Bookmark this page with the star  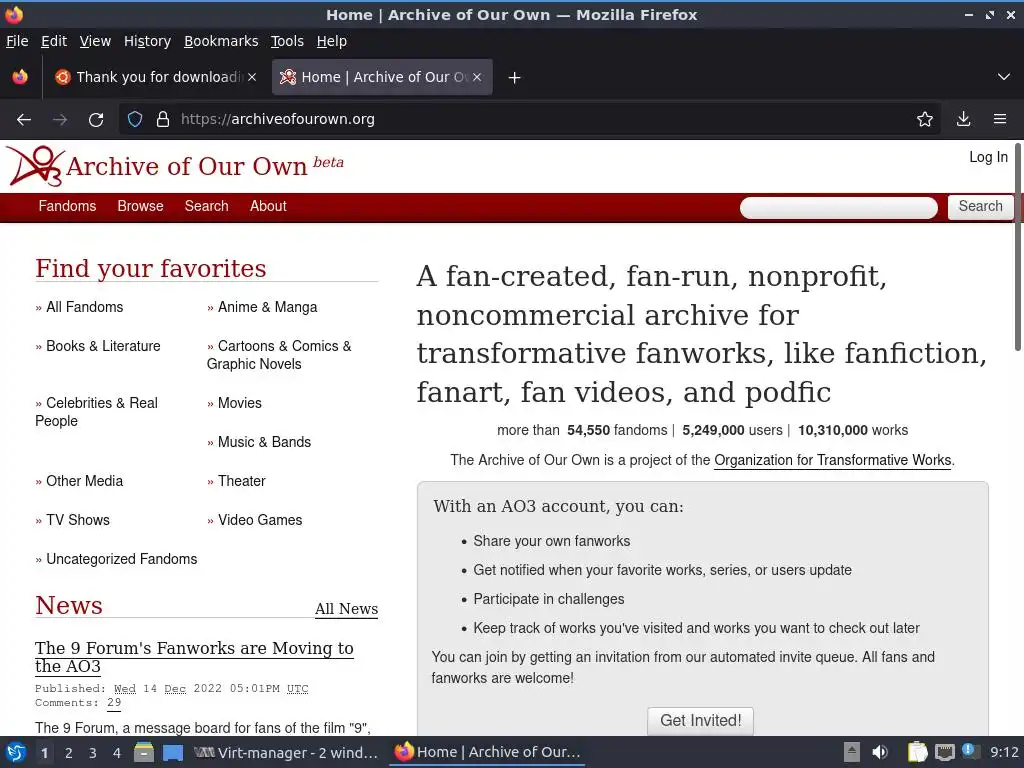[925, 120]
